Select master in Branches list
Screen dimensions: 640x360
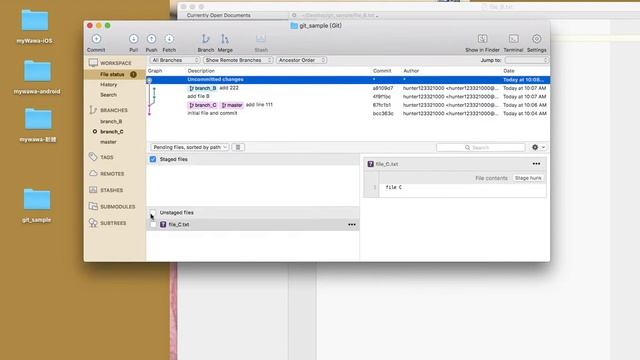pos(108,142)
